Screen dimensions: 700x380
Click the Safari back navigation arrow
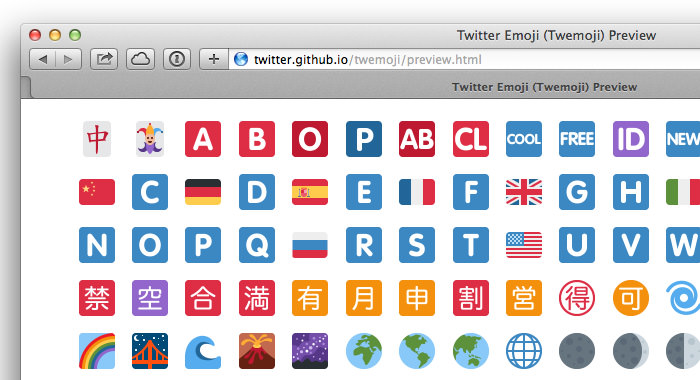click(43, 59)
